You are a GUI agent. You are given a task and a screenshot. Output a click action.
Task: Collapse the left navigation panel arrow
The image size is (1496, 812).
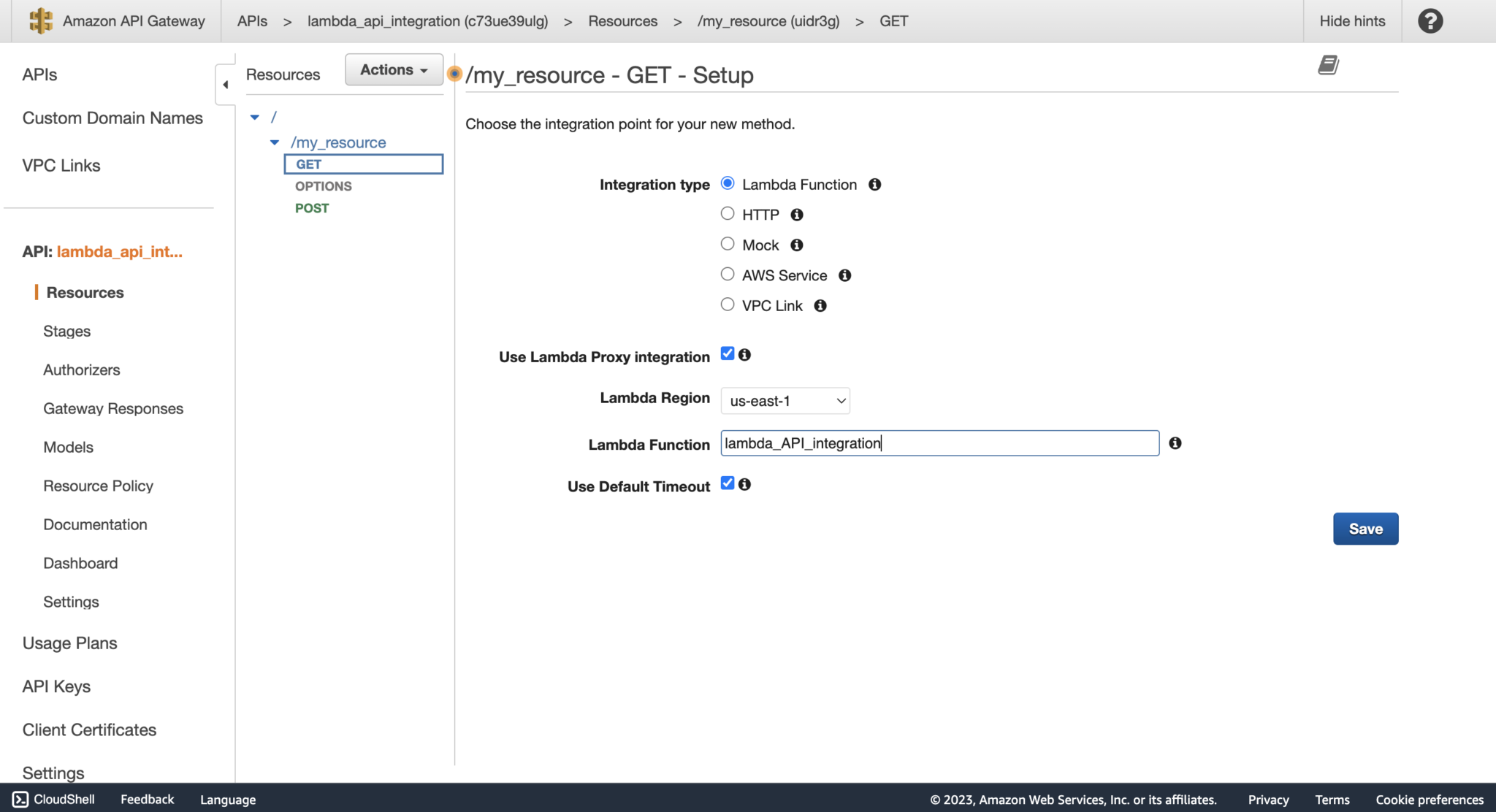[225, 85]
